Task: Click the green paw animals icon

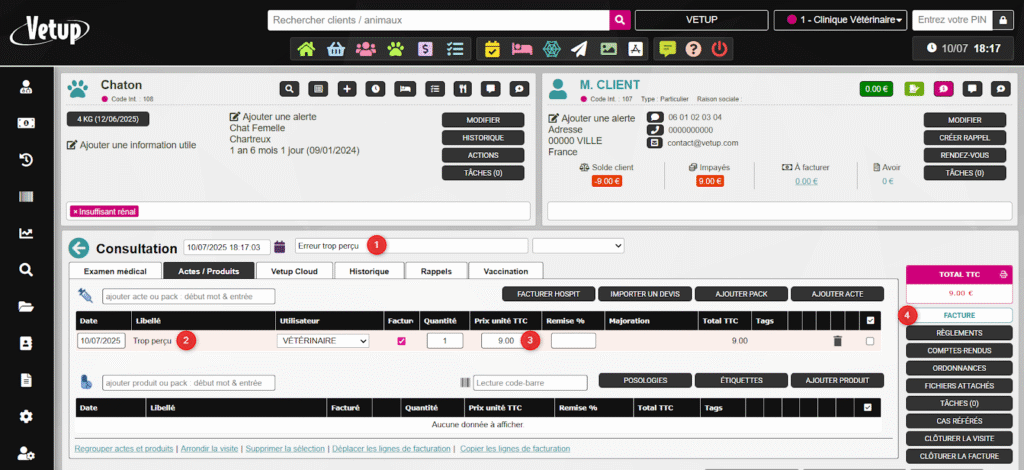Action: pos(396,48)
